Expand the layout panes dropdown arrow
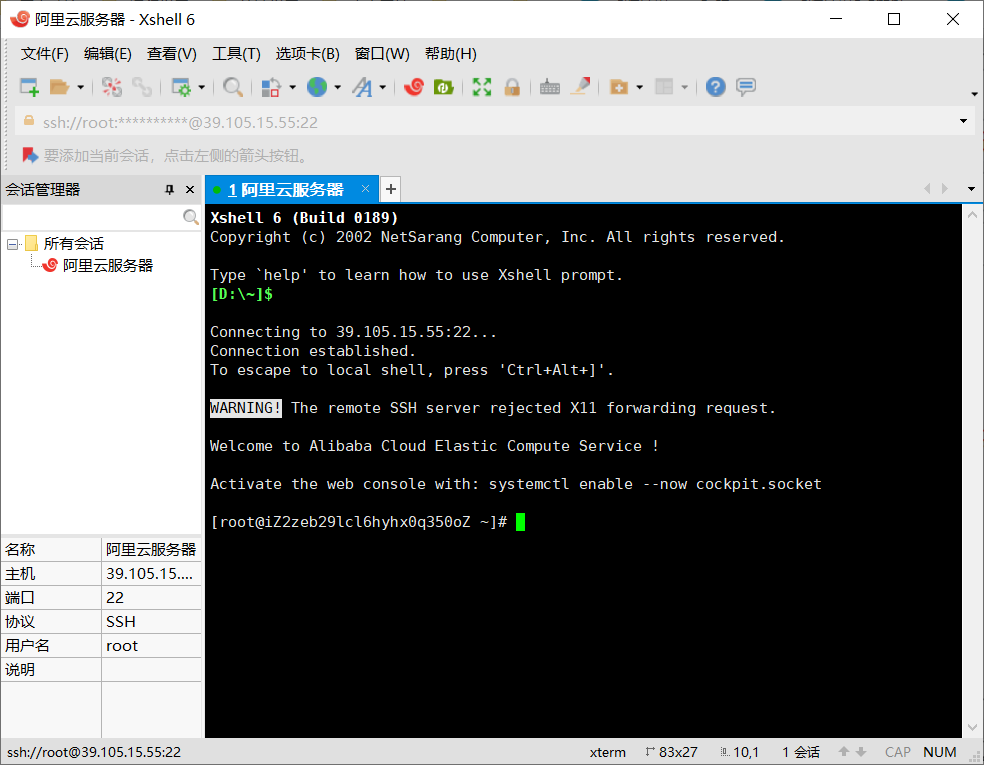This screenshot has width=984, height=765. (685, 87)
